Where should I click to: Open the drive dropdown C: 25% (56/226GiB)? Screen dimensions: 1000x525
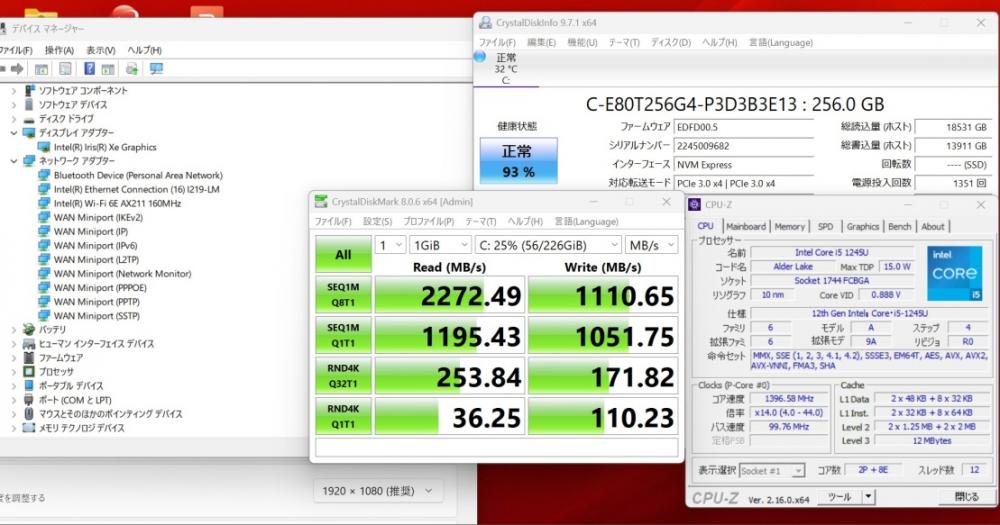(x=547, y=245)
